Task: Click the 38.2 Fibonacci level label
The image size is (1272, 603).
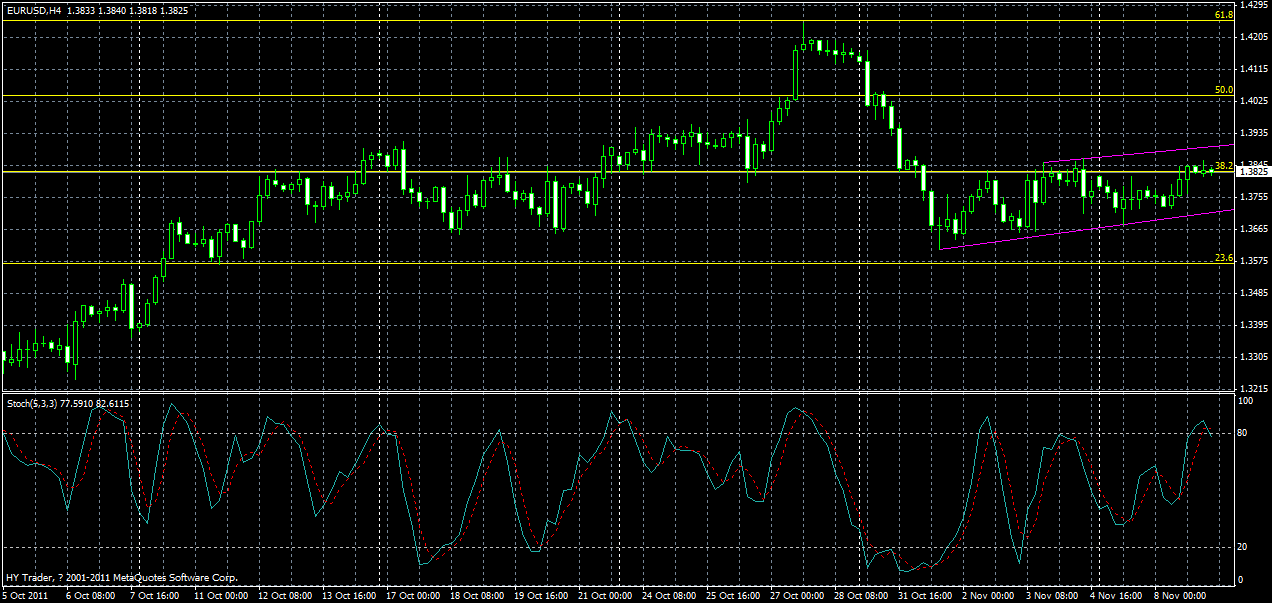Action: 1222,165
